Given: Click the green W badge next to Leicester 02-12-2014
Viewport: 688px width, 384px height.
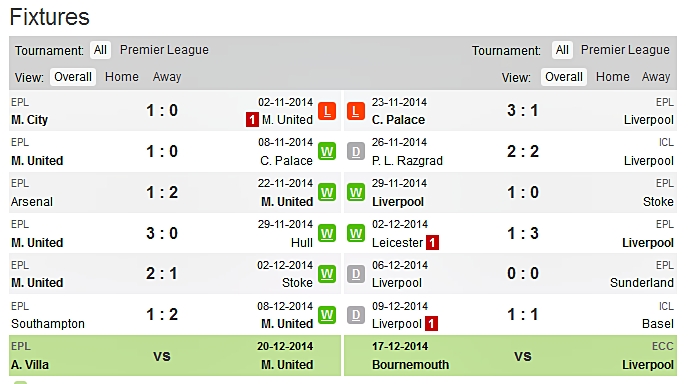Looking at the screenshot, I should click(x=356, y=233).
